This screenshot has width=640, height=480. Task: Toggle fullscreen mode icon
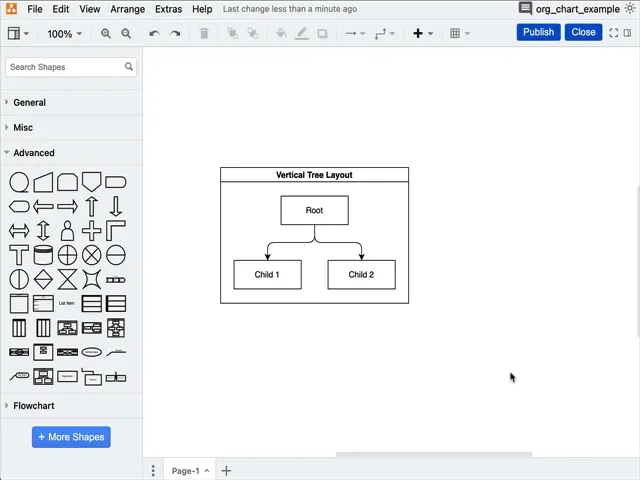coord(614,33)
